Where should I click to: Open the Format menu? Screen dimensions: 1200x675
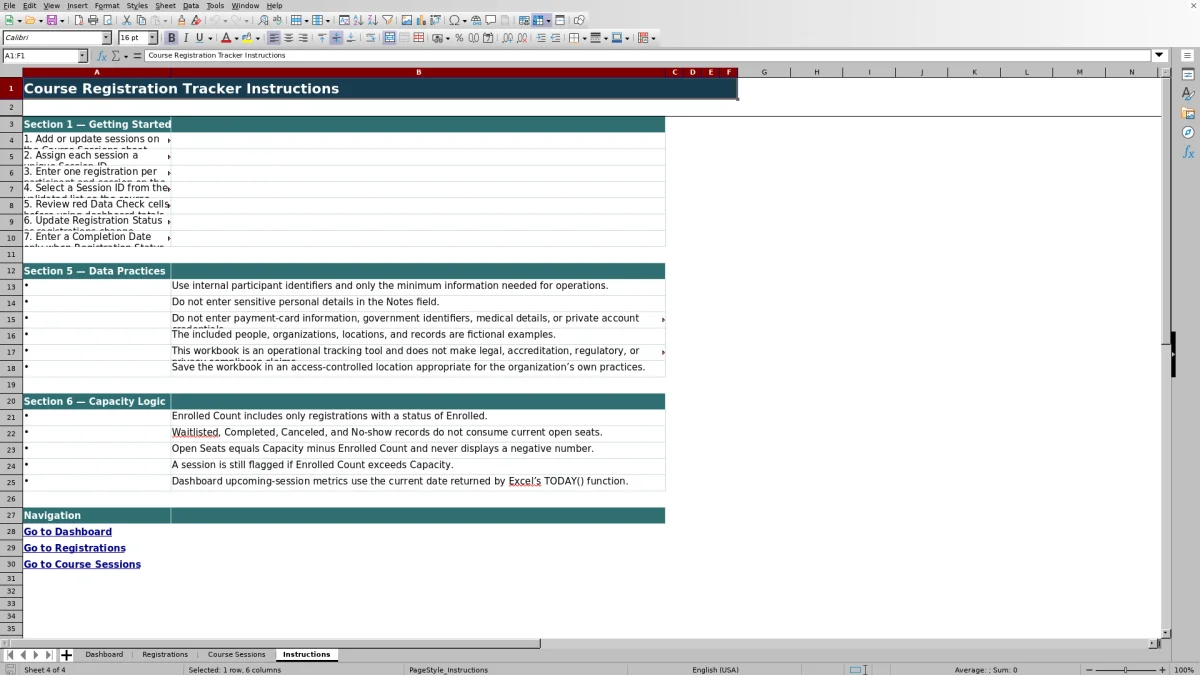click(107, 6)
